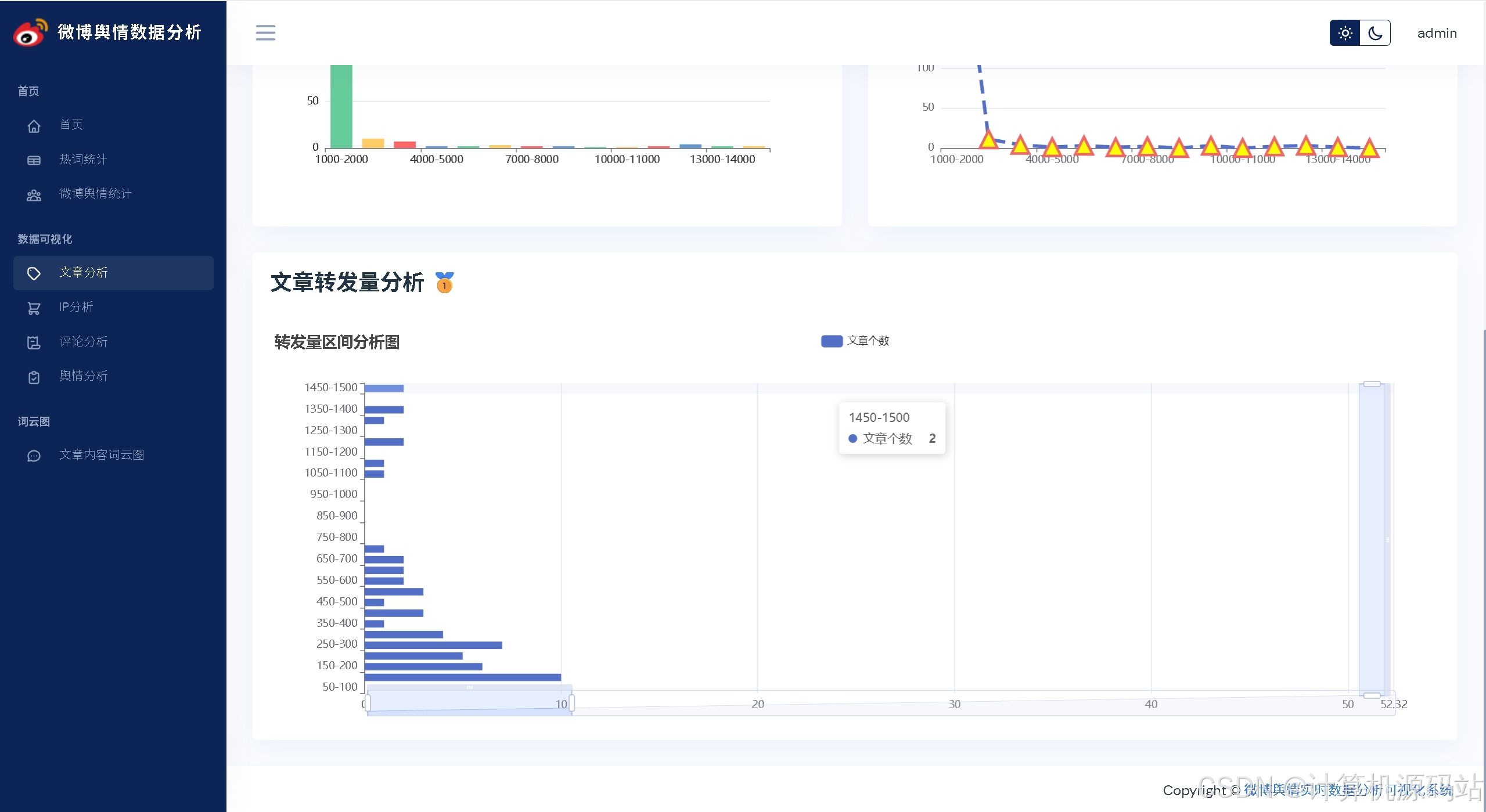The height and width of the screenshot is (812, 1486).
Task: Open the admin user dropdown
Action: (x=1437, y=33)
